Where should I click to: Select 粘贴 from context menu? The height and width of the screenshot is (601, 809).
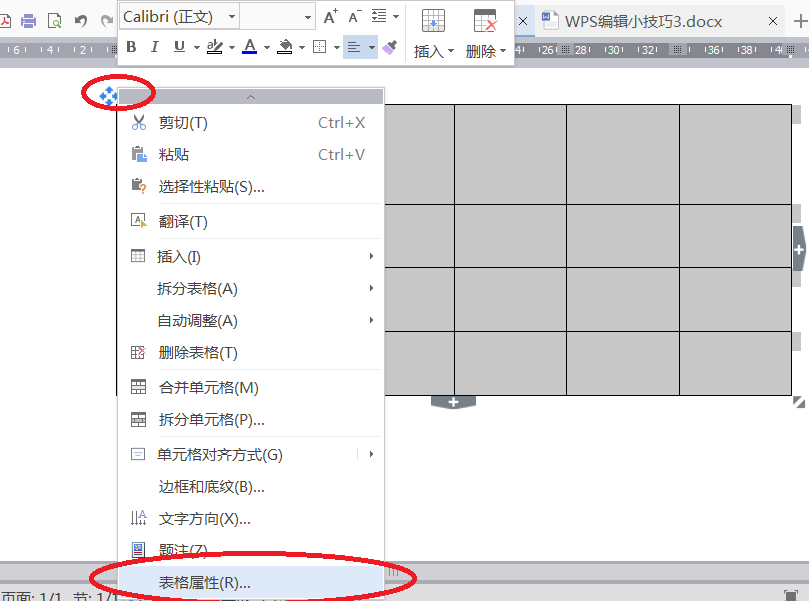click(251, 155)
